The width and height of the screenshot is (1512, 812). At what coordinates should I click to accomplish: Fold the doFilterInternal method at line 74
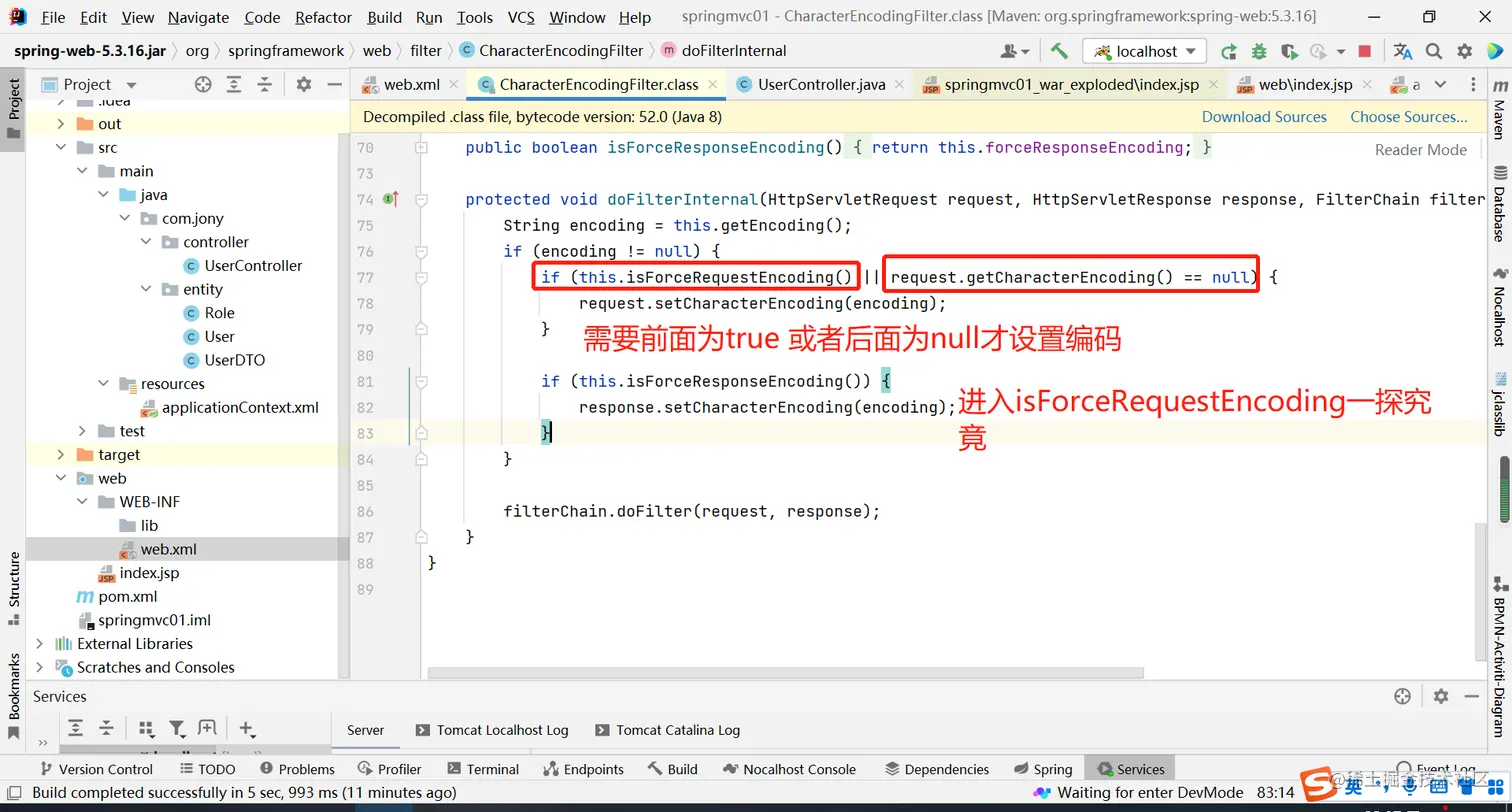[x=421, y=199]
